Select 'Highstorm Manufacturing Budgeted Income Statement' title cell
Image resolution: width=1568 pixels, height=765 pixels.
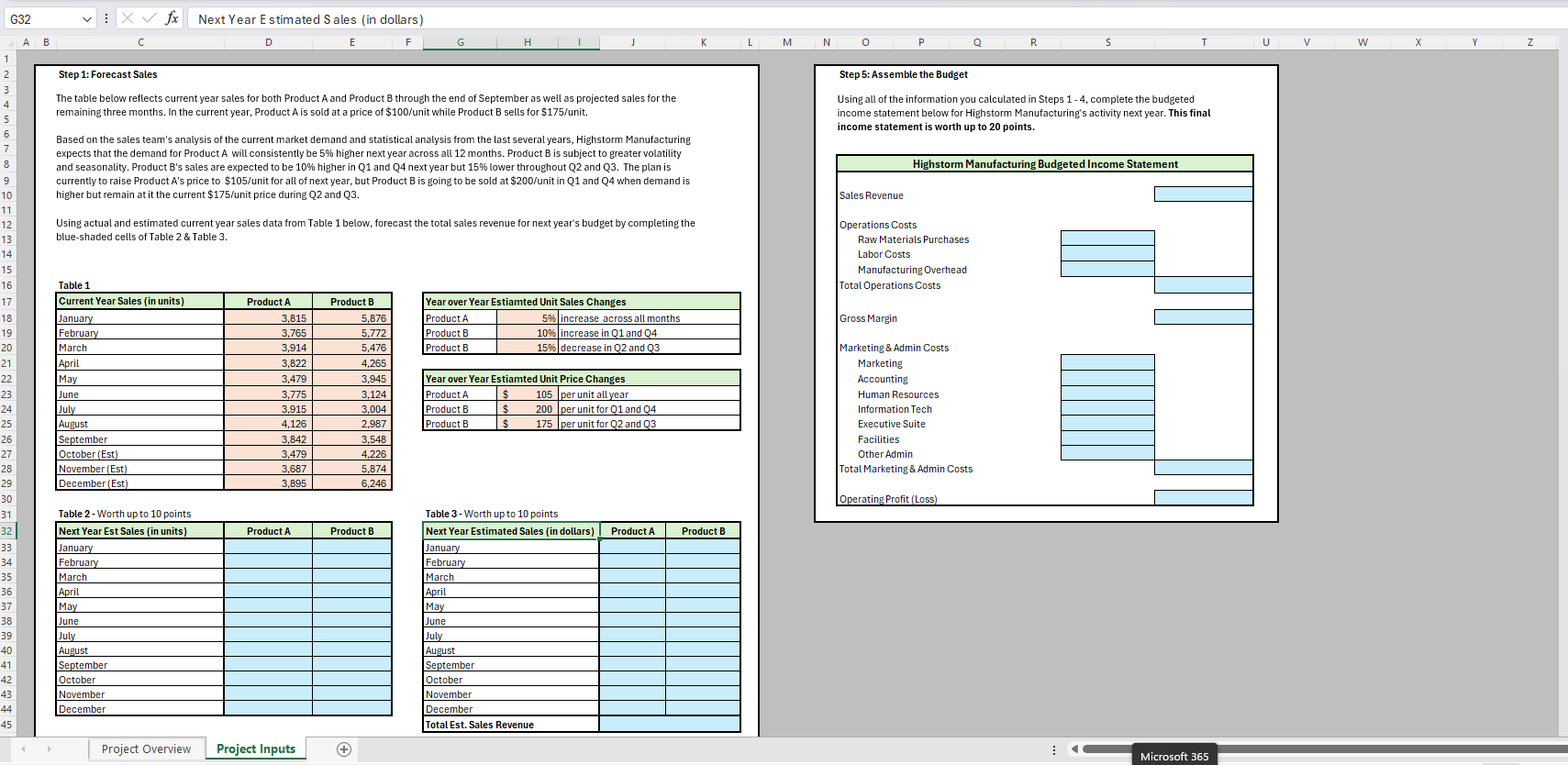(x=1045, y=164)
